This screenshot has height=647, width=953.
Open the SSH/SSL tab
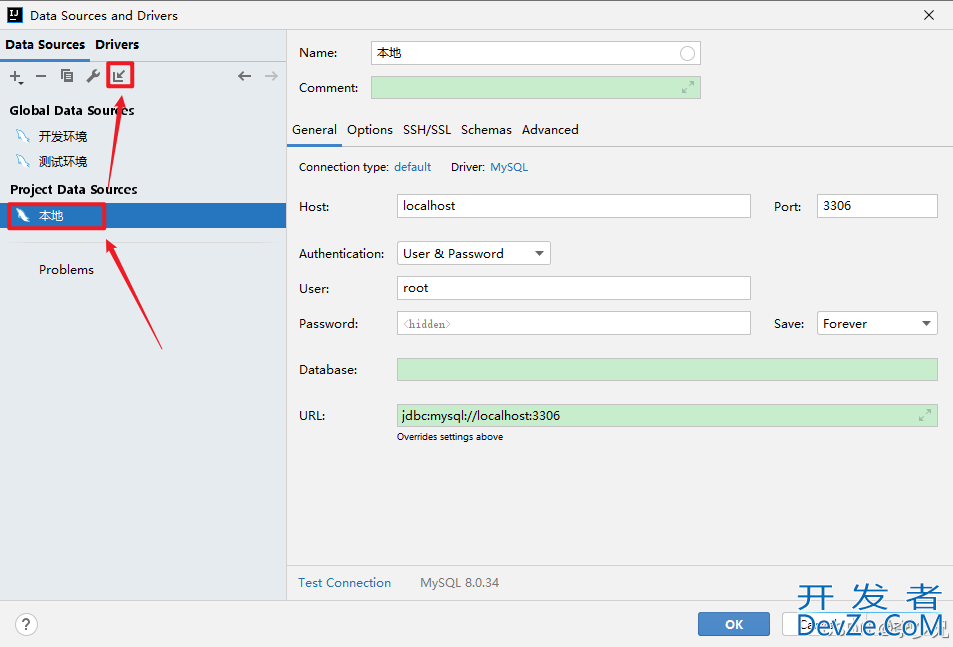pos(427,130)
